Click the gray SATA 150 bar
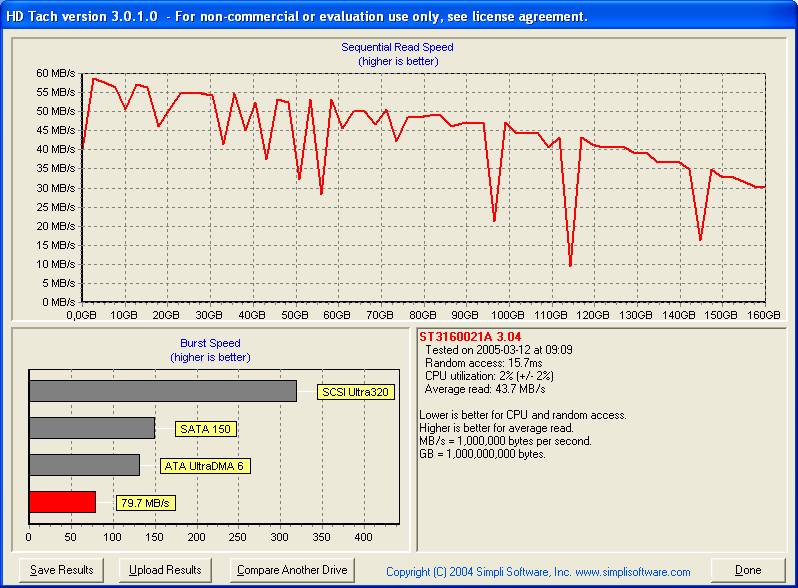This screenshot has width=798, height=588. [x=92, y=428]
